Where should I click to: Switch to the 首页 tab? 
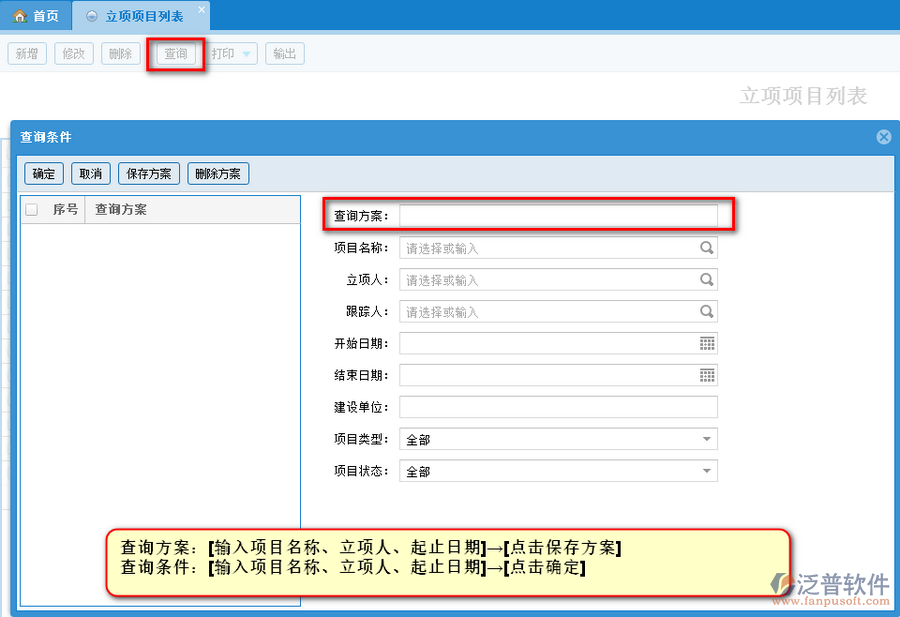(x=36, y=16)
